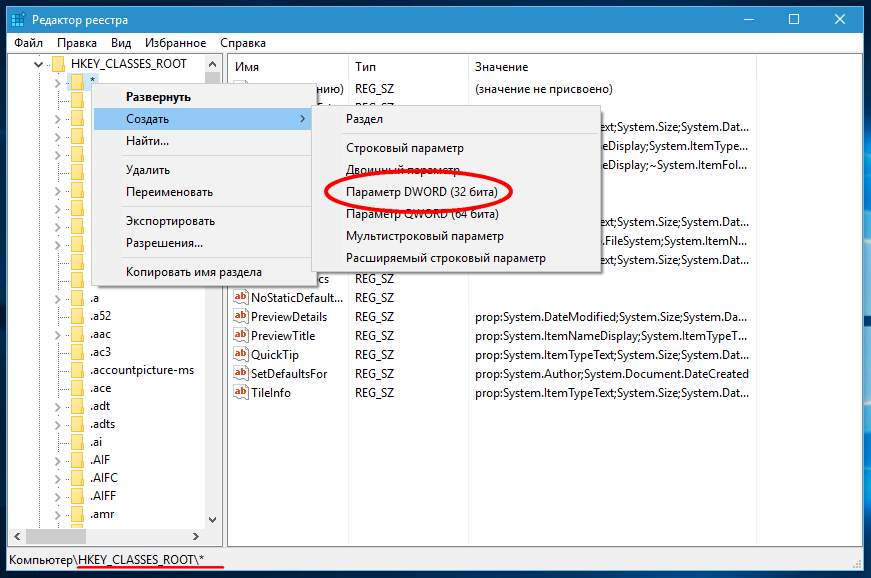This screenshot has width=871, height=578.
Task: Expand the .AIFC key node
Action: tap(57, 479)
